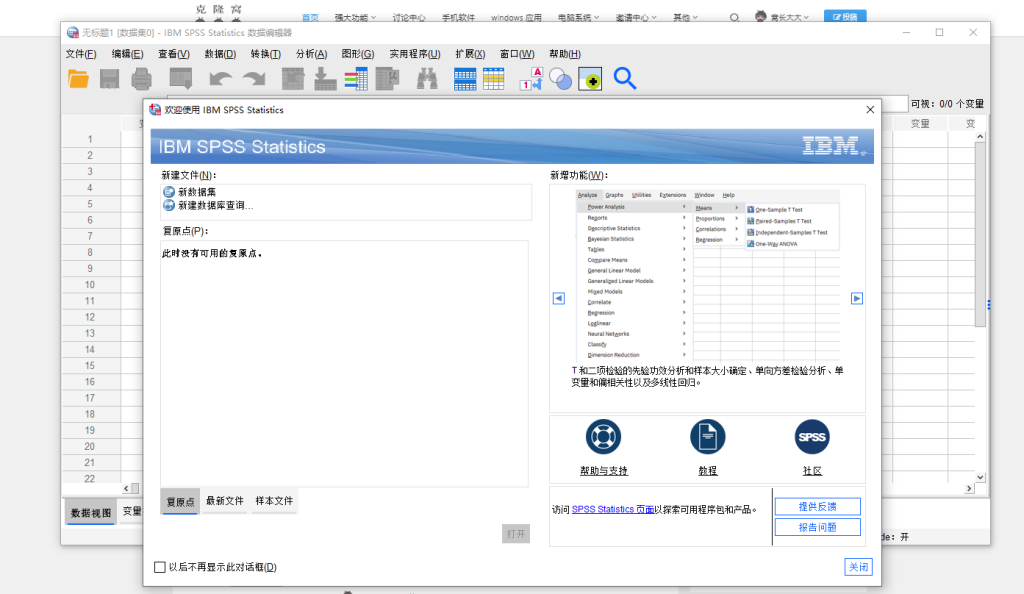Click the Save document toolbar icon
This screenshot has height=594, width=1024.
(109, 79)
